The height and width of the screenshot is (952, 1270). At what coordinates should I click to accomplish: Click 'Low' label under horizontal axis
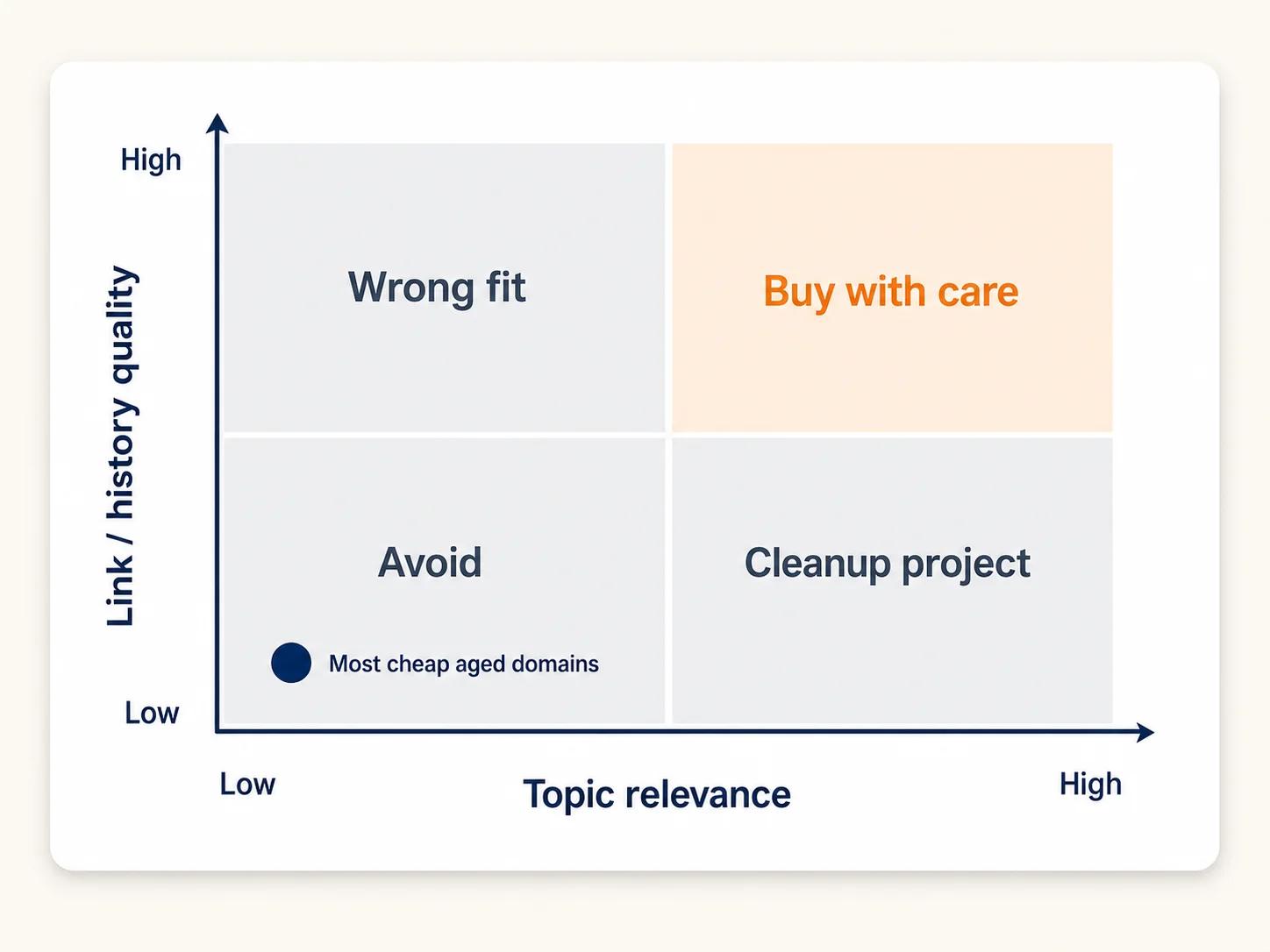pos(247,784)
